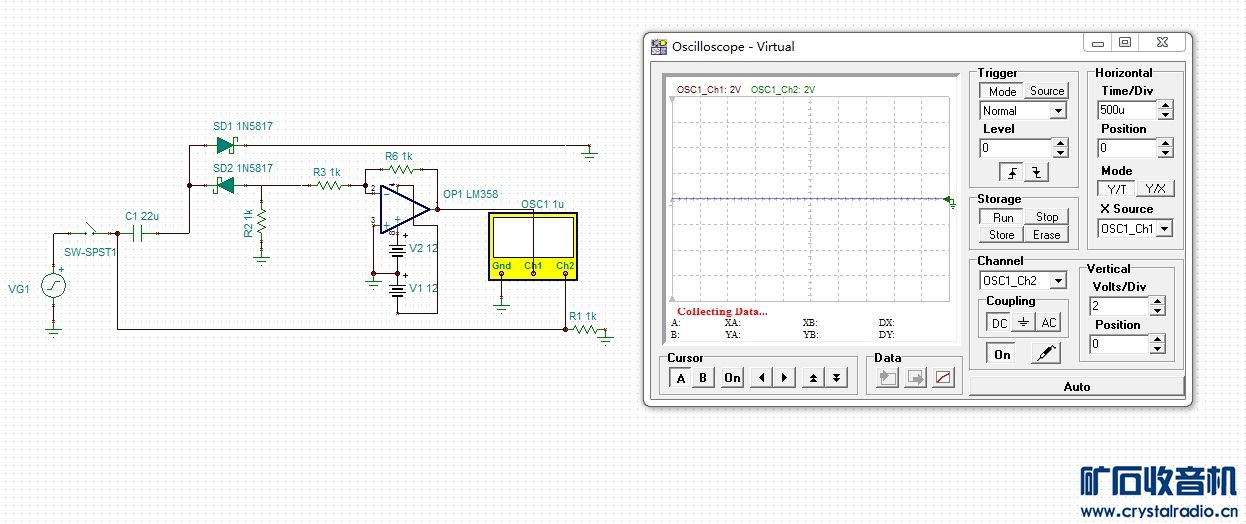Increase Time/Div using the up spinner
The width and height of the screenshot is (1246, 524).
(1166, 105)
